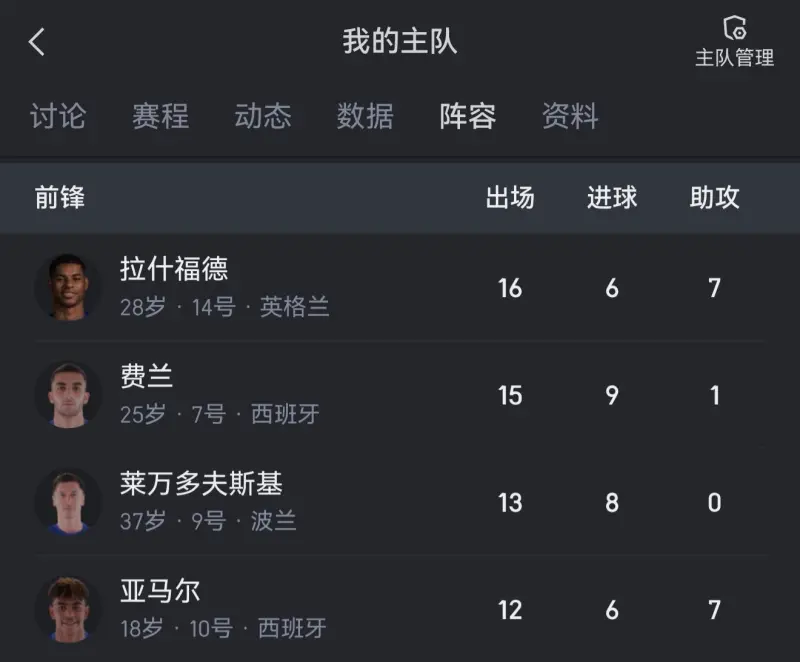Open 亚马尔 player name link

160,591
